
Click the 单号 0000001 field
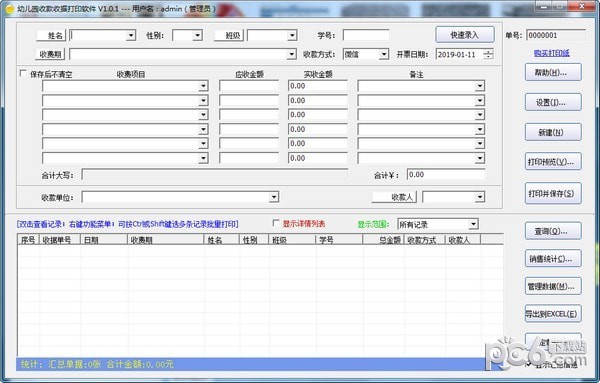click(x=556, y=35)
